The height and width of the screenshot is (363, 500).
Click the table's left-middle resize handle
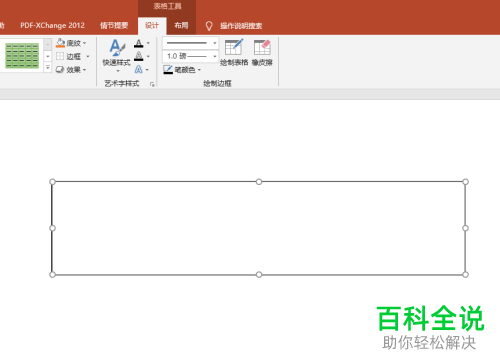click(x=52, y=228)
